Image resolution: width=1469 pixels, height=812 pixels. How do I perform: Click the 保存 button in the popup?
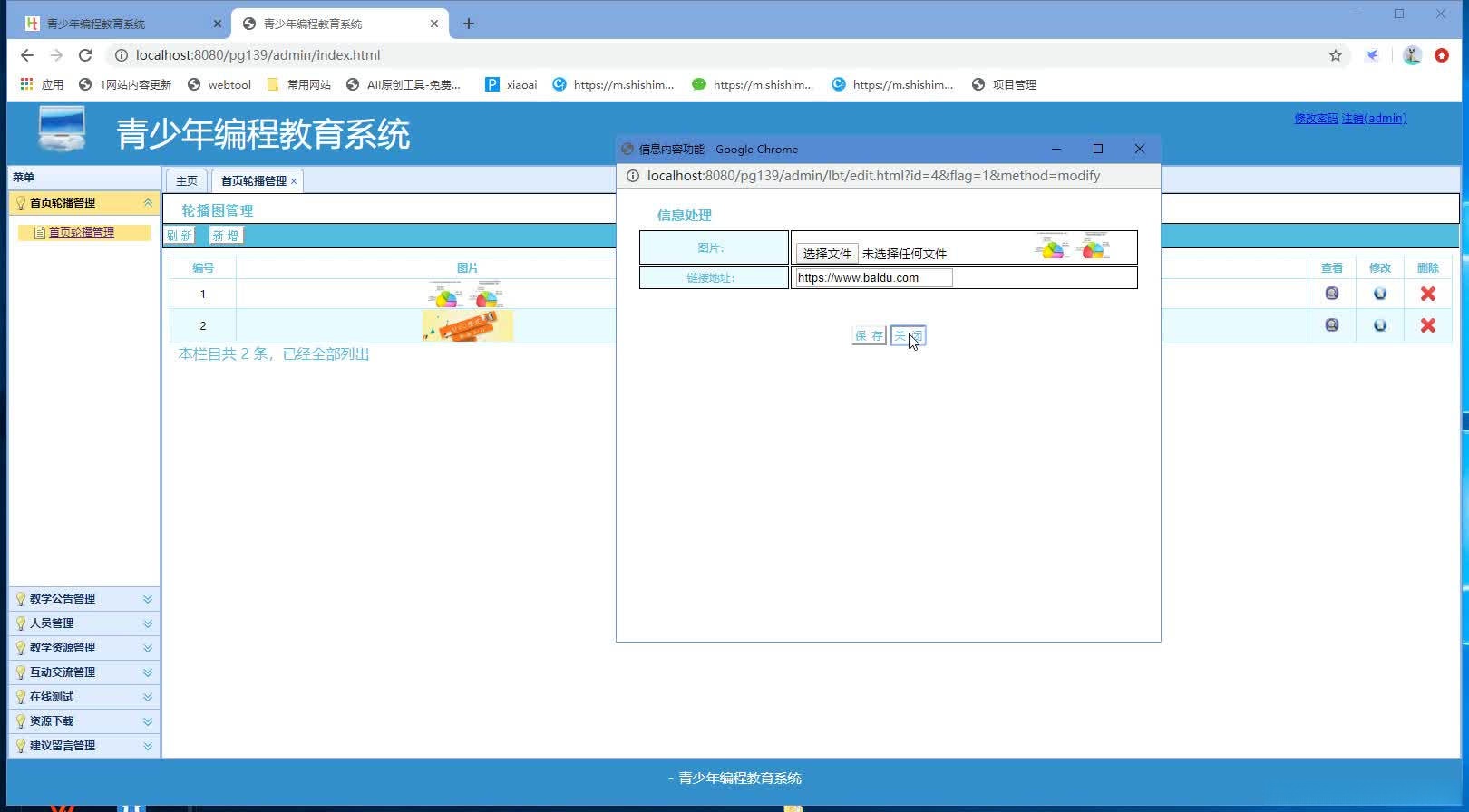(869, 336)
